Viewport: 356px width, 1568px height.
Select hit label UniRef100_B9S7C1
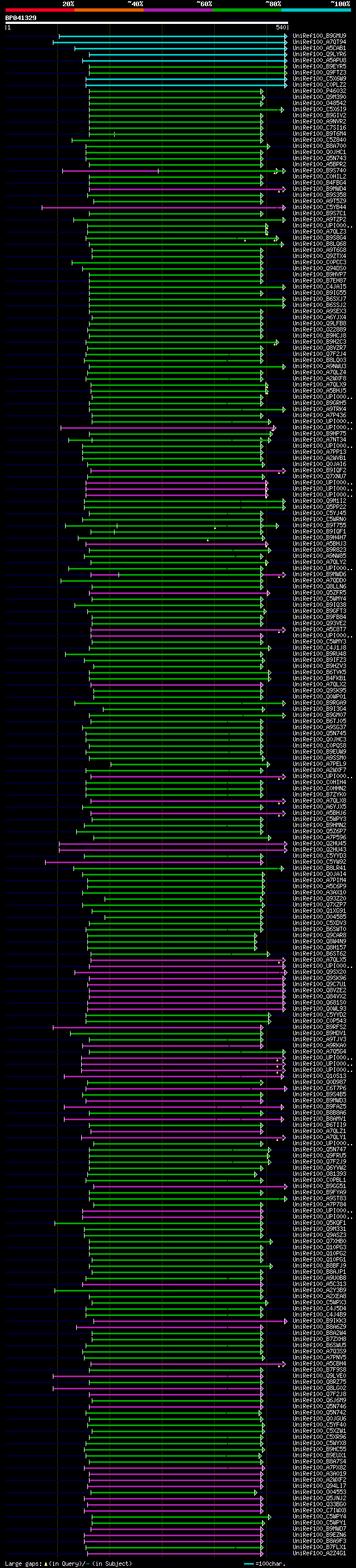(319, 213)
